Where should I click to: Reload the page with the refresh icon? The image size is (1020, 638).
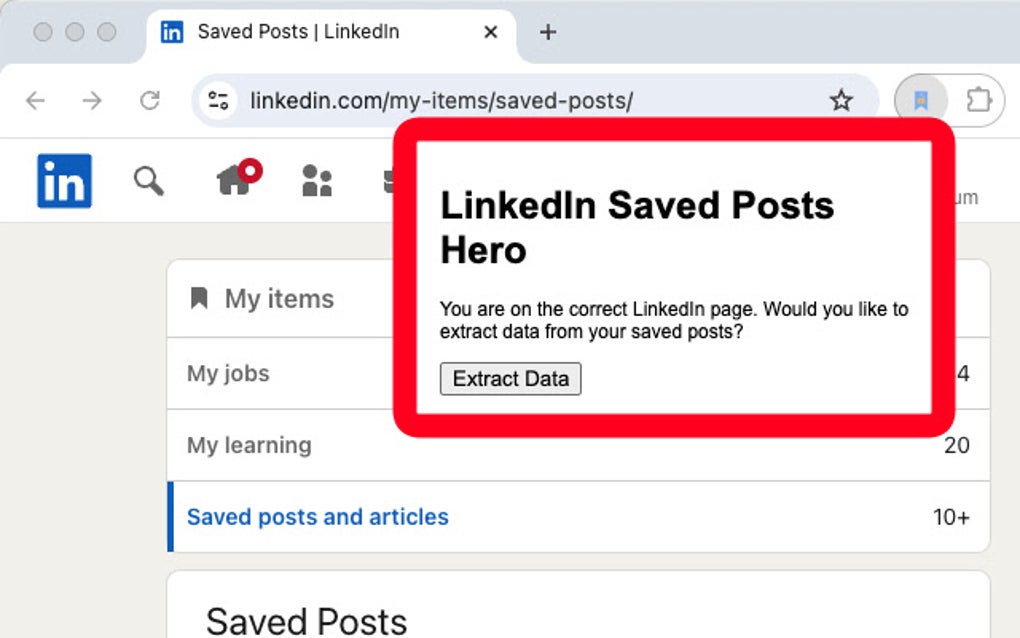point(151,100)
